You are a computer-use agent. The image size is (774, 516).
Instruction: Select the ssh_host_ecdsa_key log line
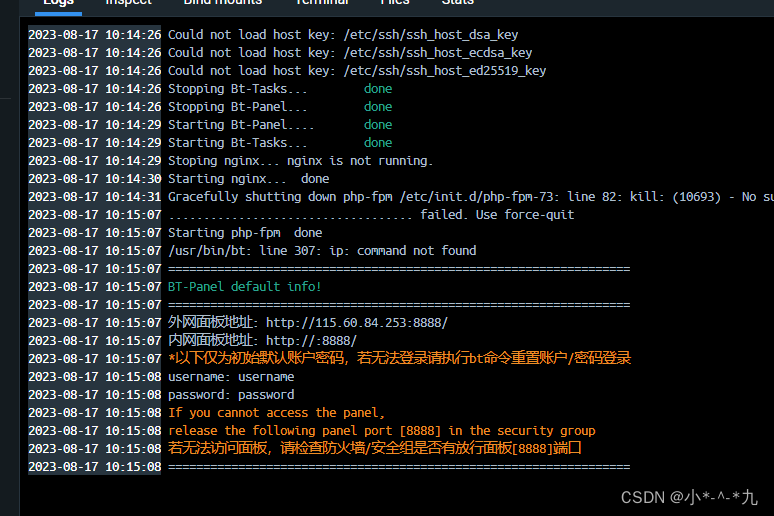click(x=350, y=53)
